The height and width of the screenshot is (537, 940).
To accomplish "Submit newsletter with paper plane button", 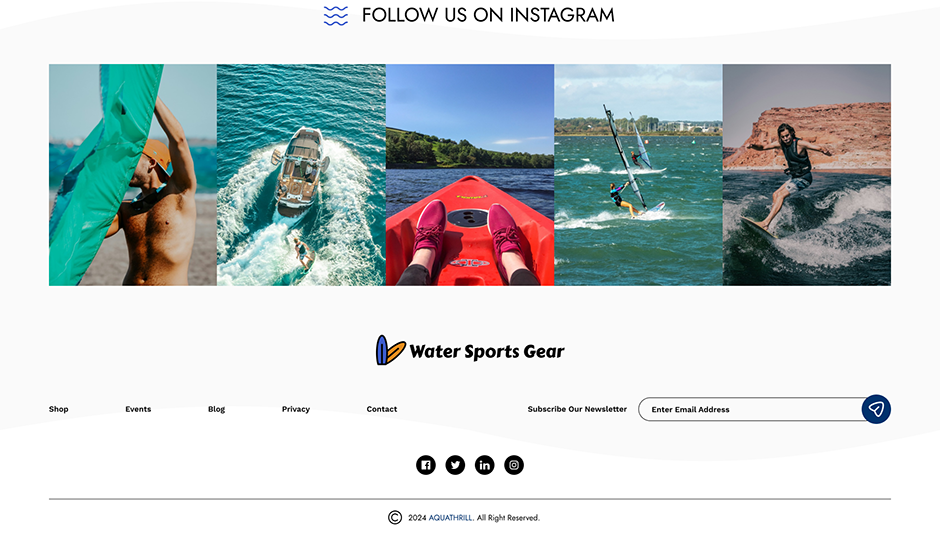I will pyautogui.click(x=876, y=409).
